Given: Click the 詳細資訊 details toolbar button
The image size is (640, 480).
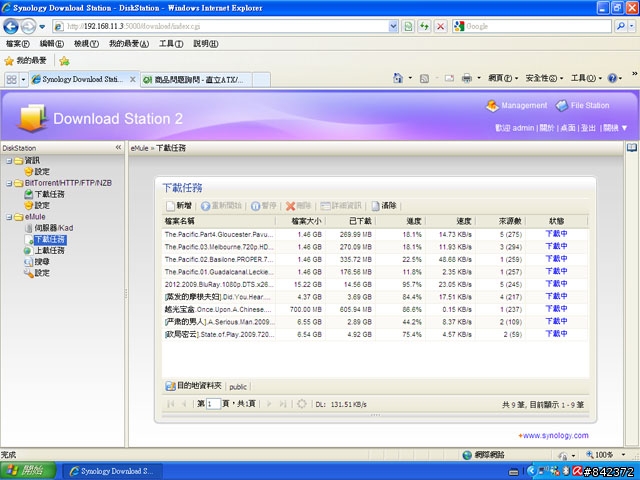Looking at the screenshot, I should [341, 206].
